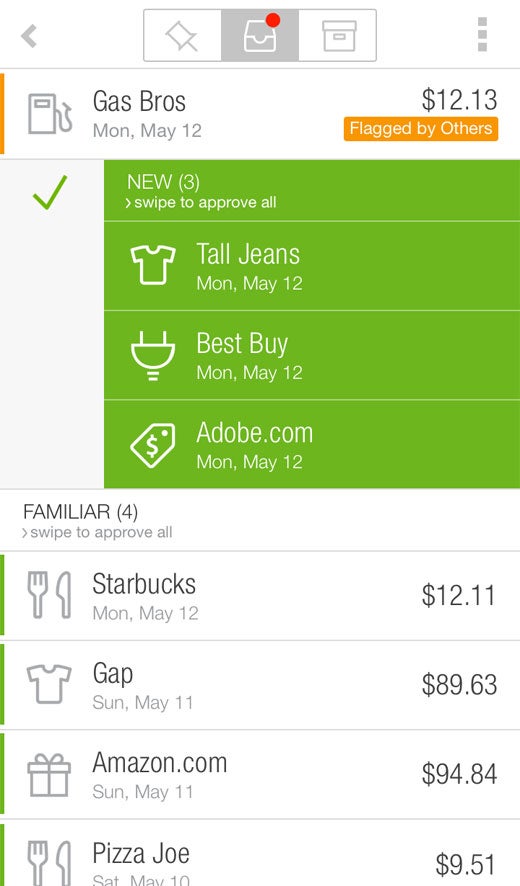Open the archive box tab
The image size is (520, 886).
(x=337, y=35)
